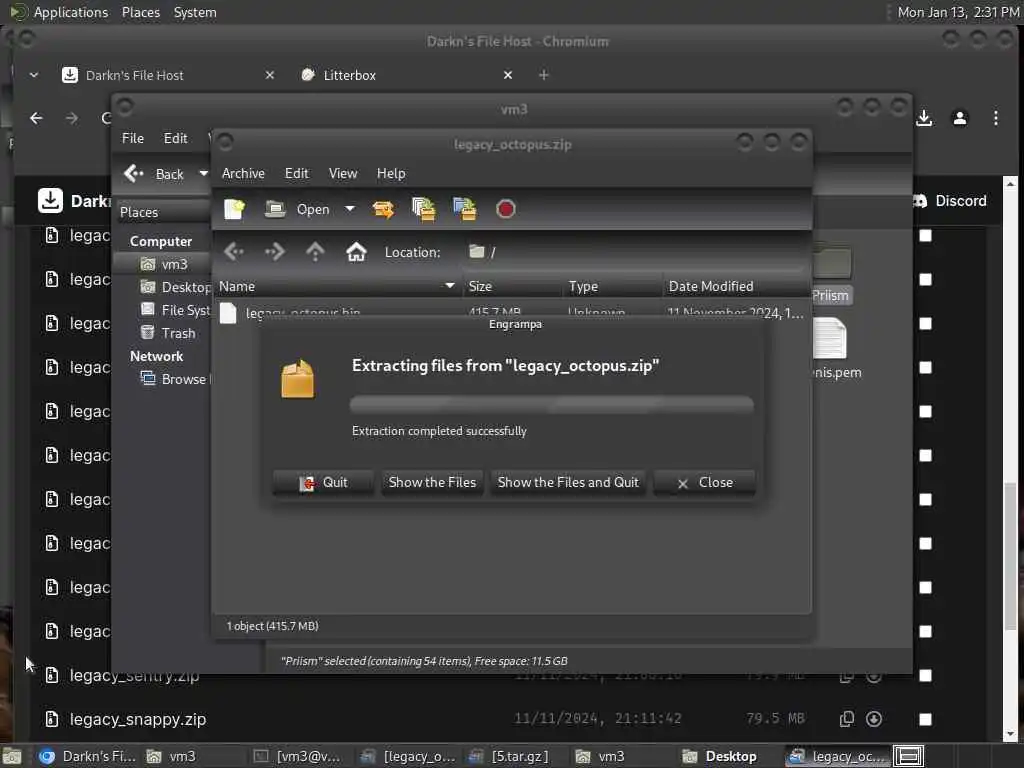Click the extraction progress bar
The image size is (1024, 768).
pos(552,404)
